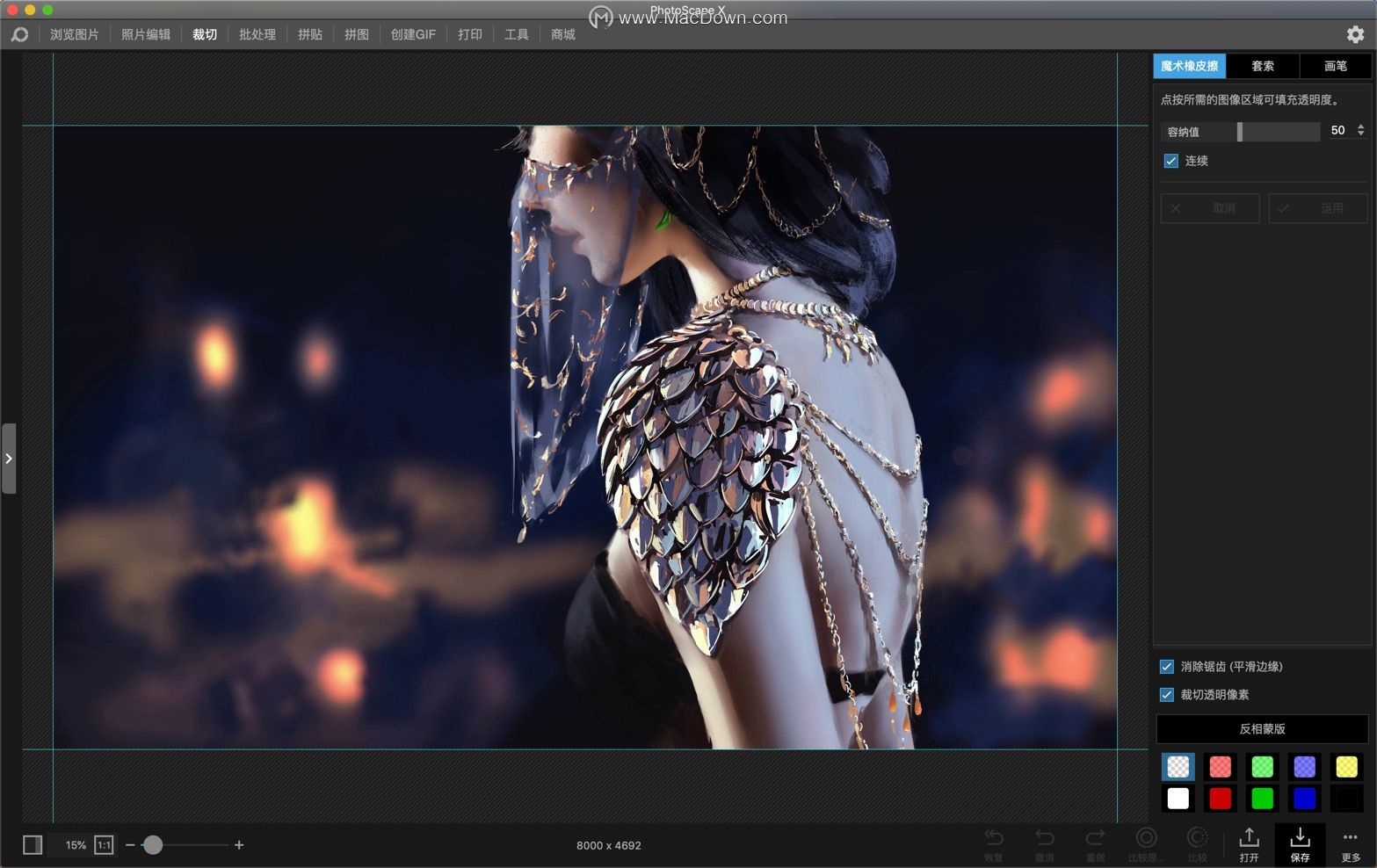The height and width of the screenshot is (868, 1377).
Task: Select the solid green background swatch
Action: coord(1263,799)
